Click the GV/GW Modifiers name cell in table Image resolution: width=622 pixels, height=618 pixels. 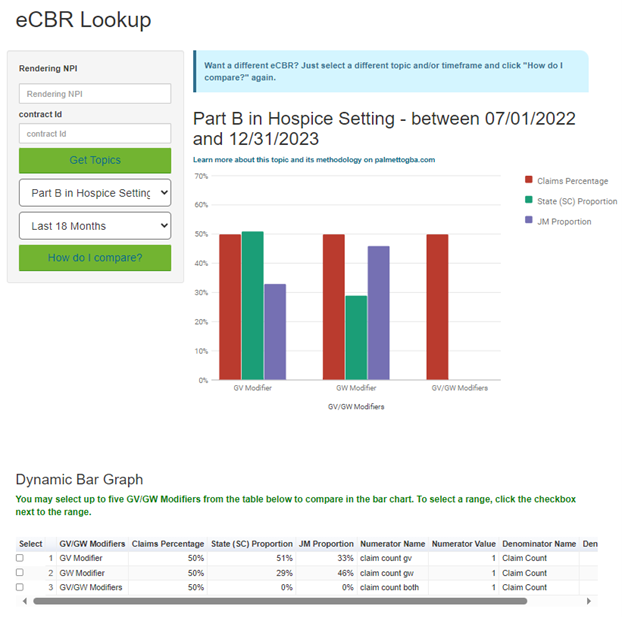(92, 587)
